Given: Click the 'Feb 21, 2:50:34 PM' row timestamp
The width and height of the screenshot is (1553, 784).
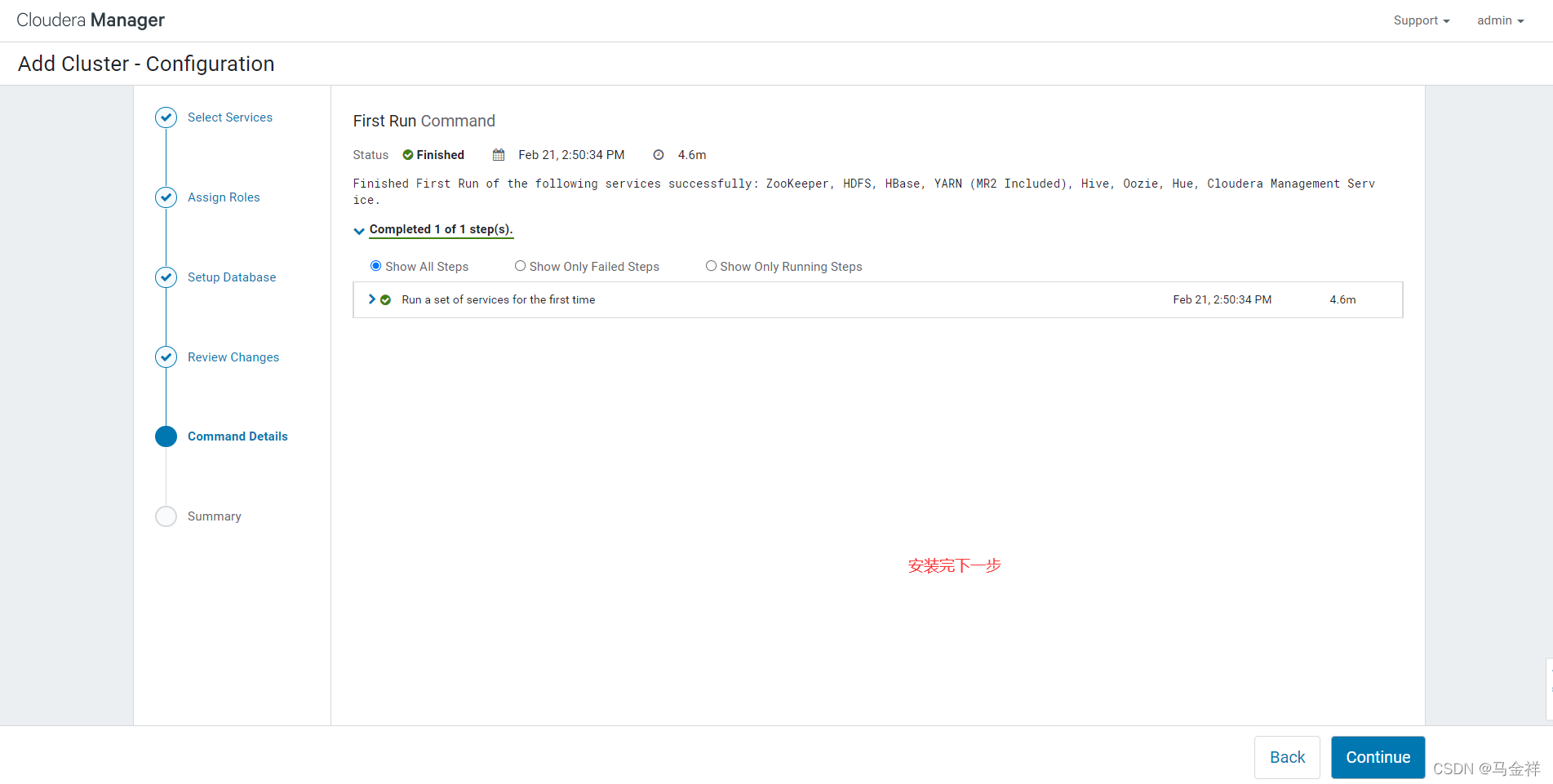Looking at the screenshot, I should 1222,300.
